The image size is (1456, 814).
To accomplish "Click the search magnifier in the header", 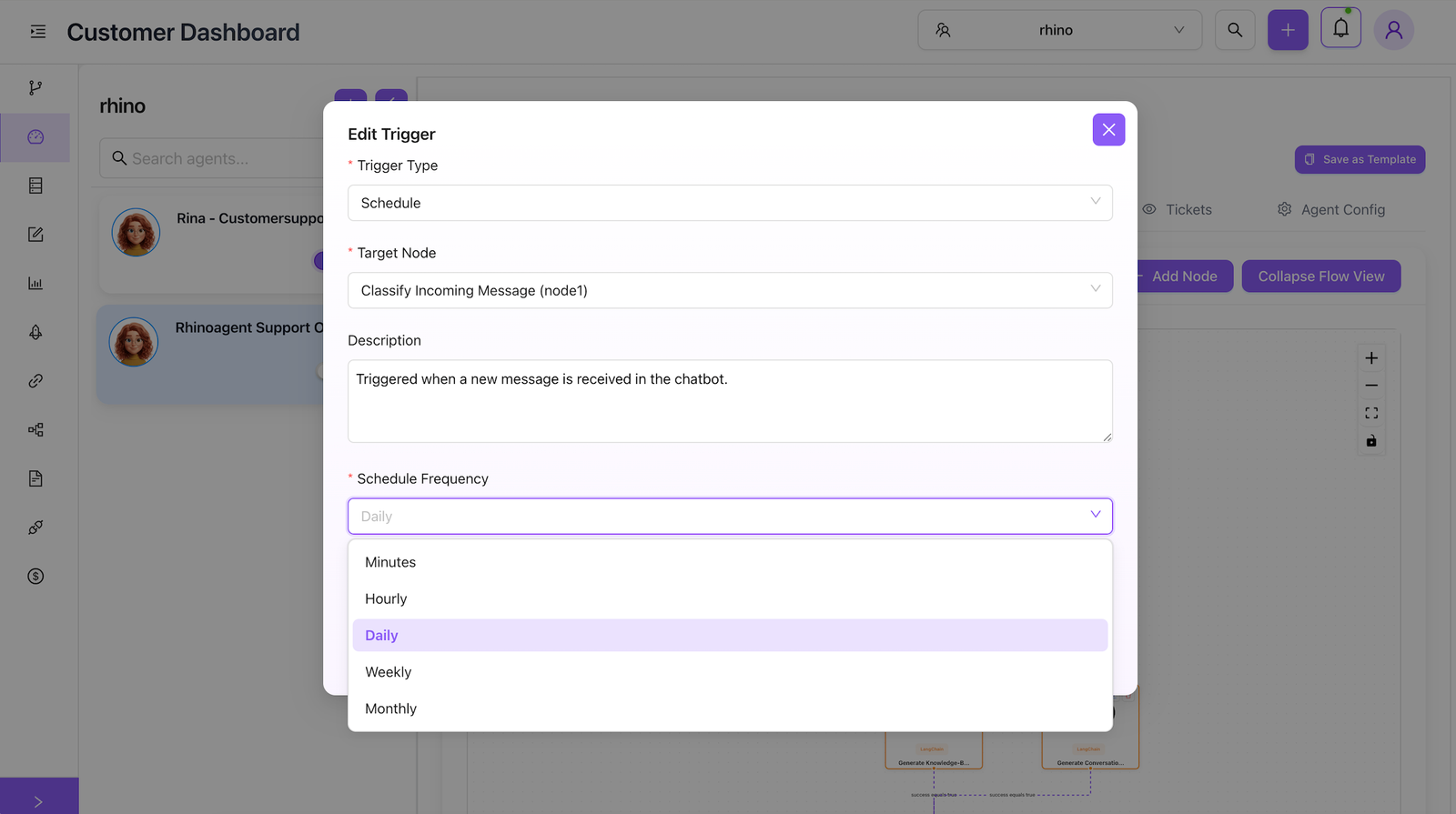I will [x=1235, y=30].
